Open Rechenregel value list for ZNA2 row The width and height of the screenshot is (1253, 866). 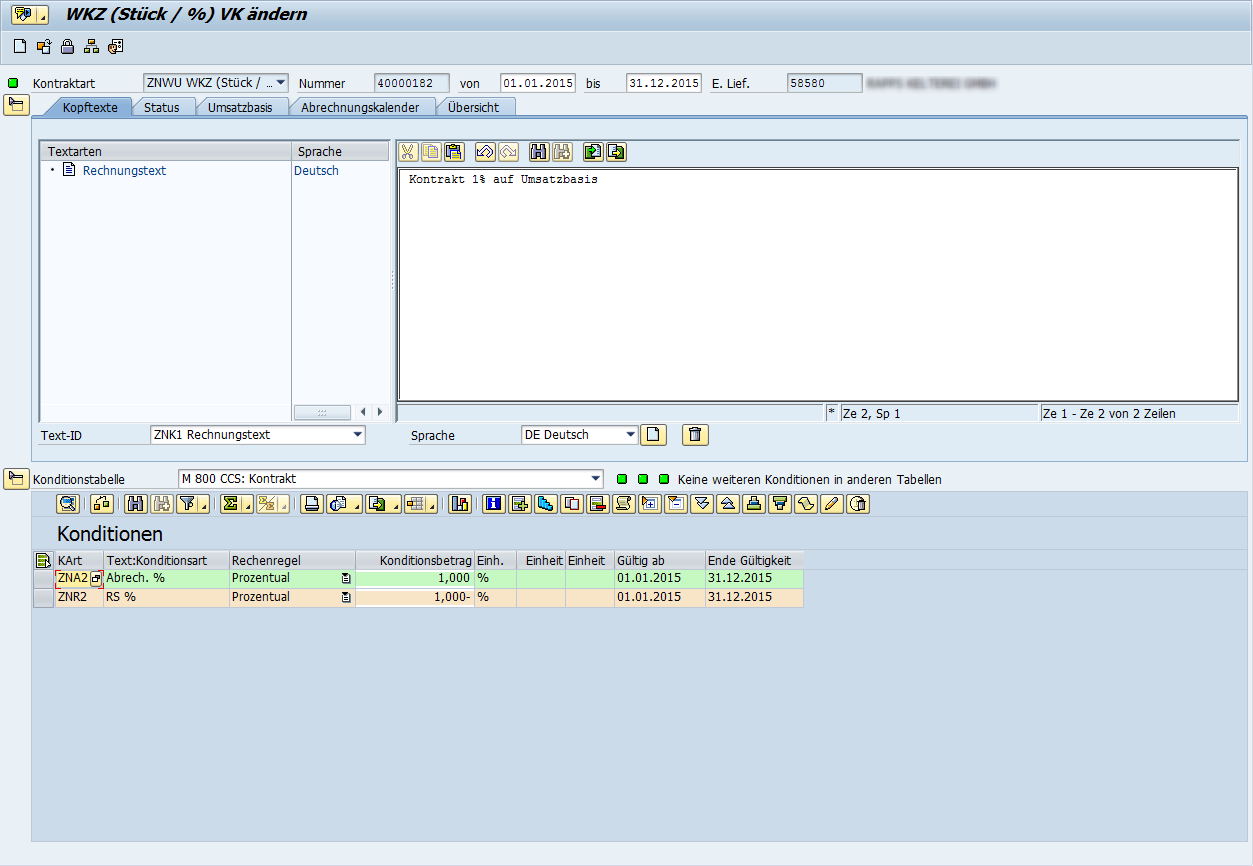[346, 579]
